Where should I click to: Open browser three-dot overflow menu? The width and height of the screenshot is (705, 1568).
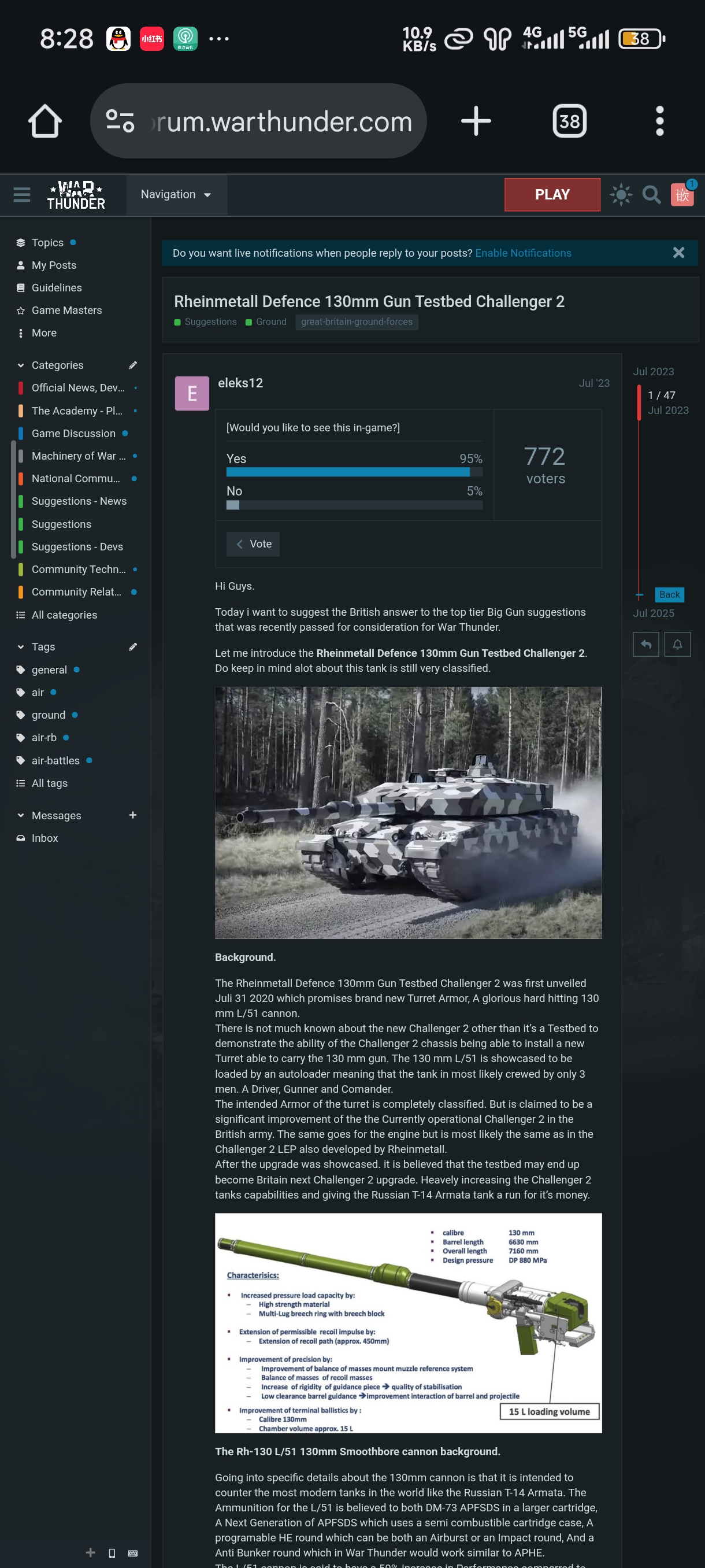(659, 121)
